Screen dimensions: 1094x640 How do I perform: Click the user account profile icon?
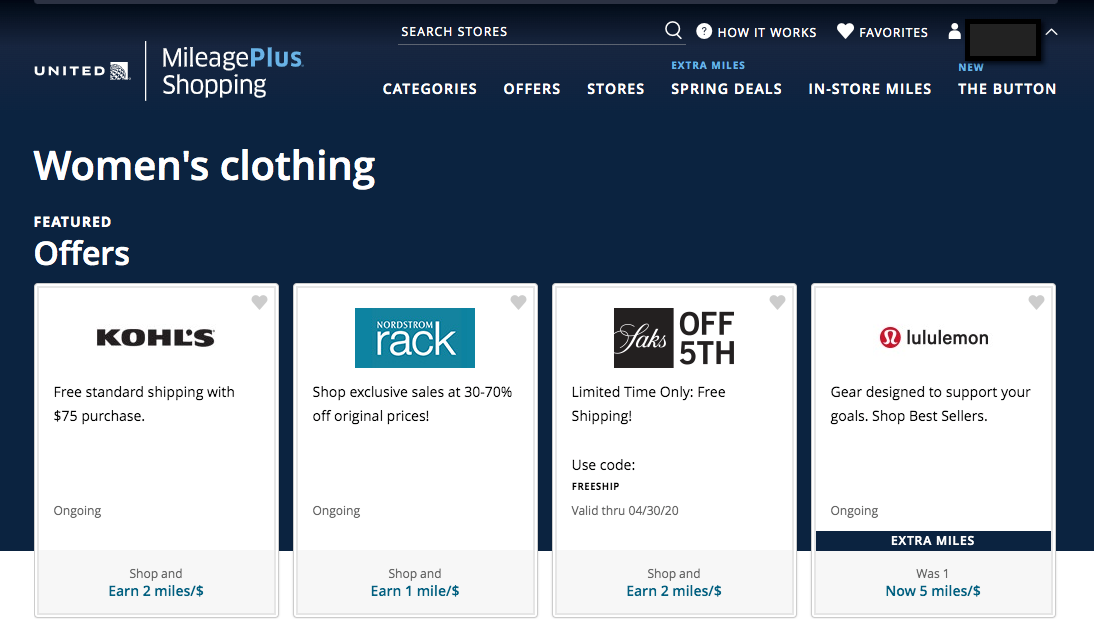coord(954,32)
